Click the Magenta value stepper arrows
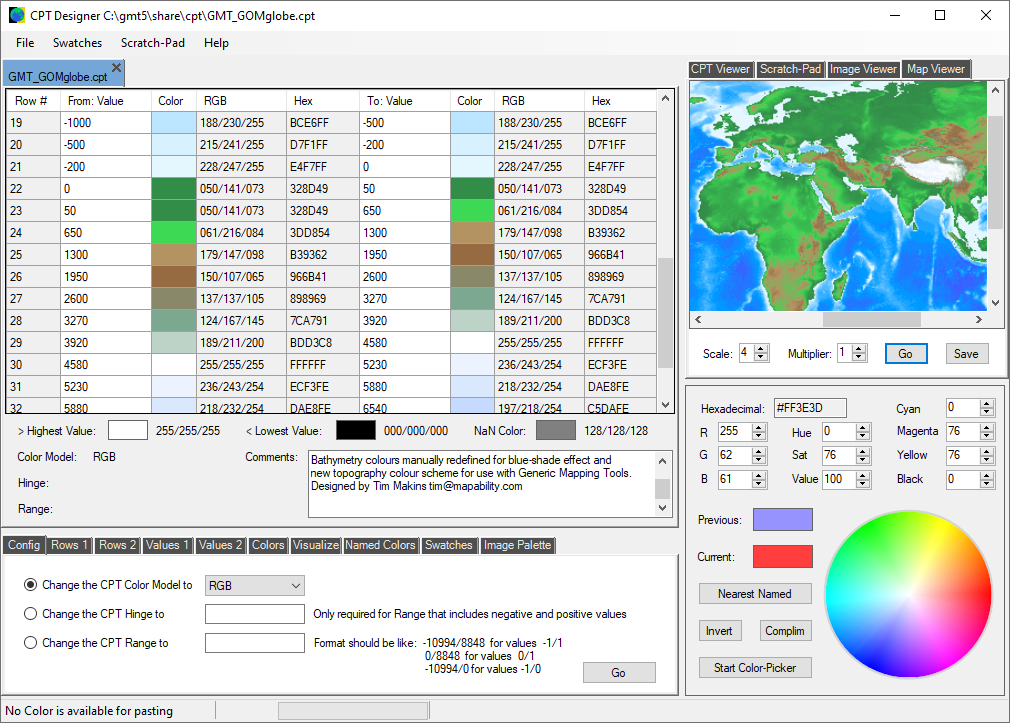The image size is (1010, 723). [987, 432]
